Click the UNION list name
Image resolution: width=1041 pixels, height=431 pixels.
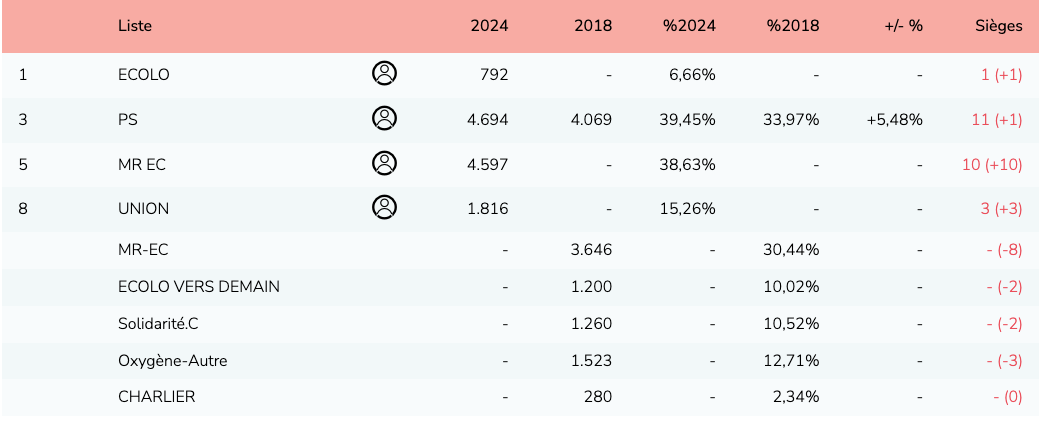click(144, 208)
